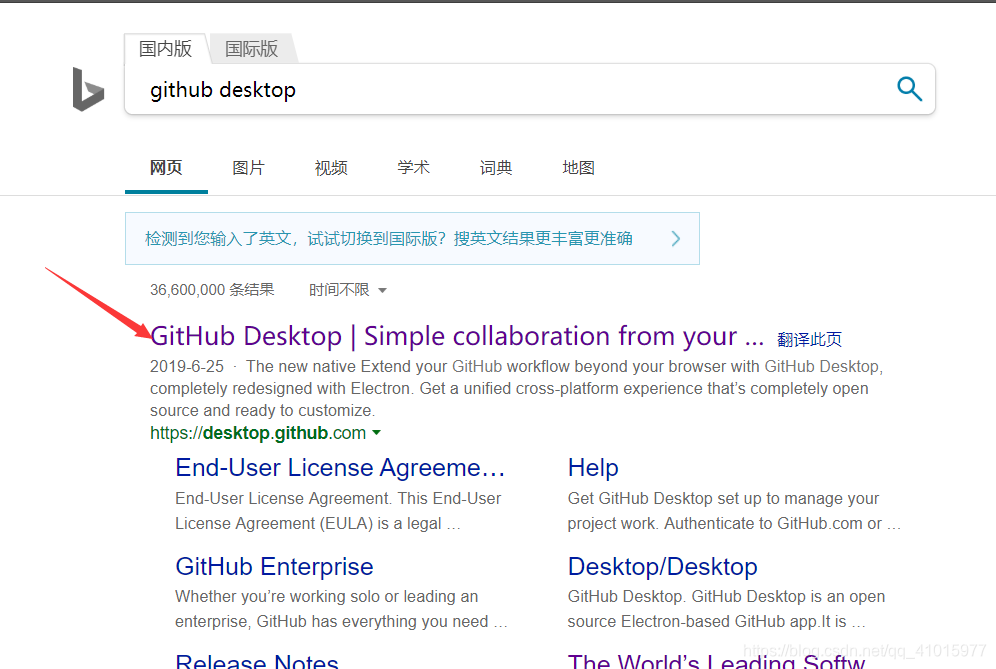
Task: Open the 网页 results tab
Action: (x=166, y=168)
